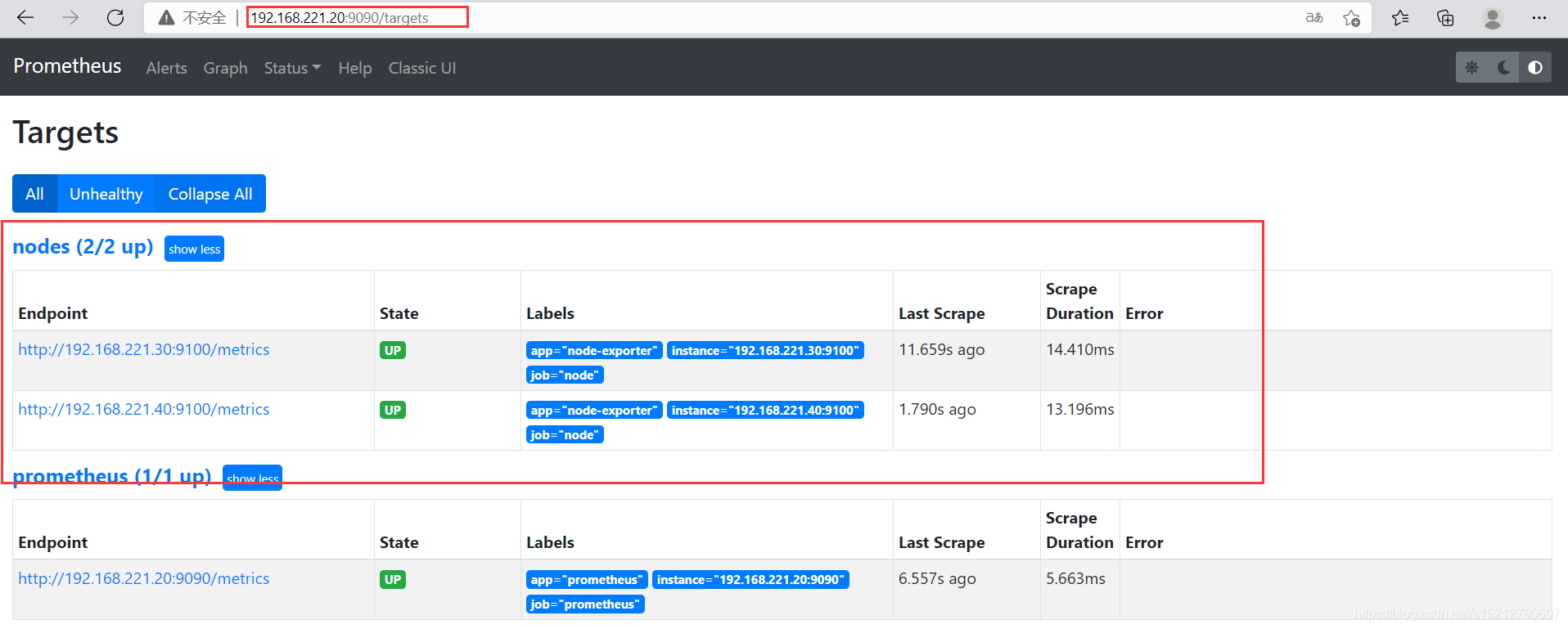The width and height of the screenshot is (1568, 629).
Task: Open the Help link in the navbar
Action: coord(355,68)
